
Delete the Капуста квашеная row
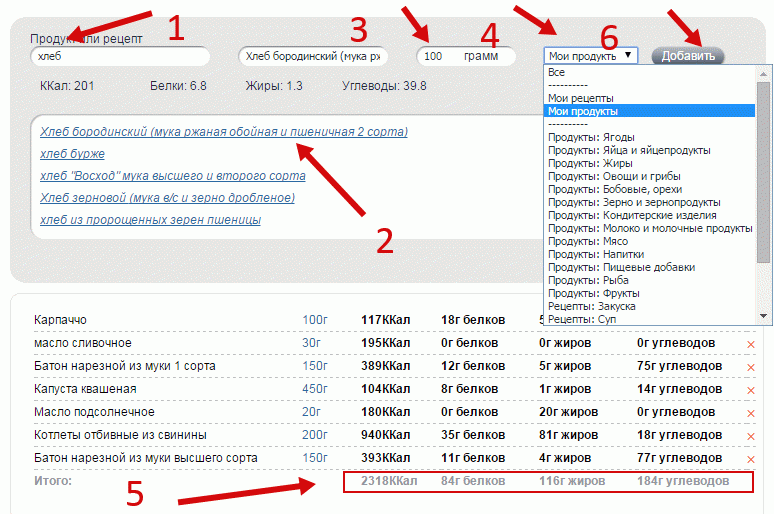point(750,390)
